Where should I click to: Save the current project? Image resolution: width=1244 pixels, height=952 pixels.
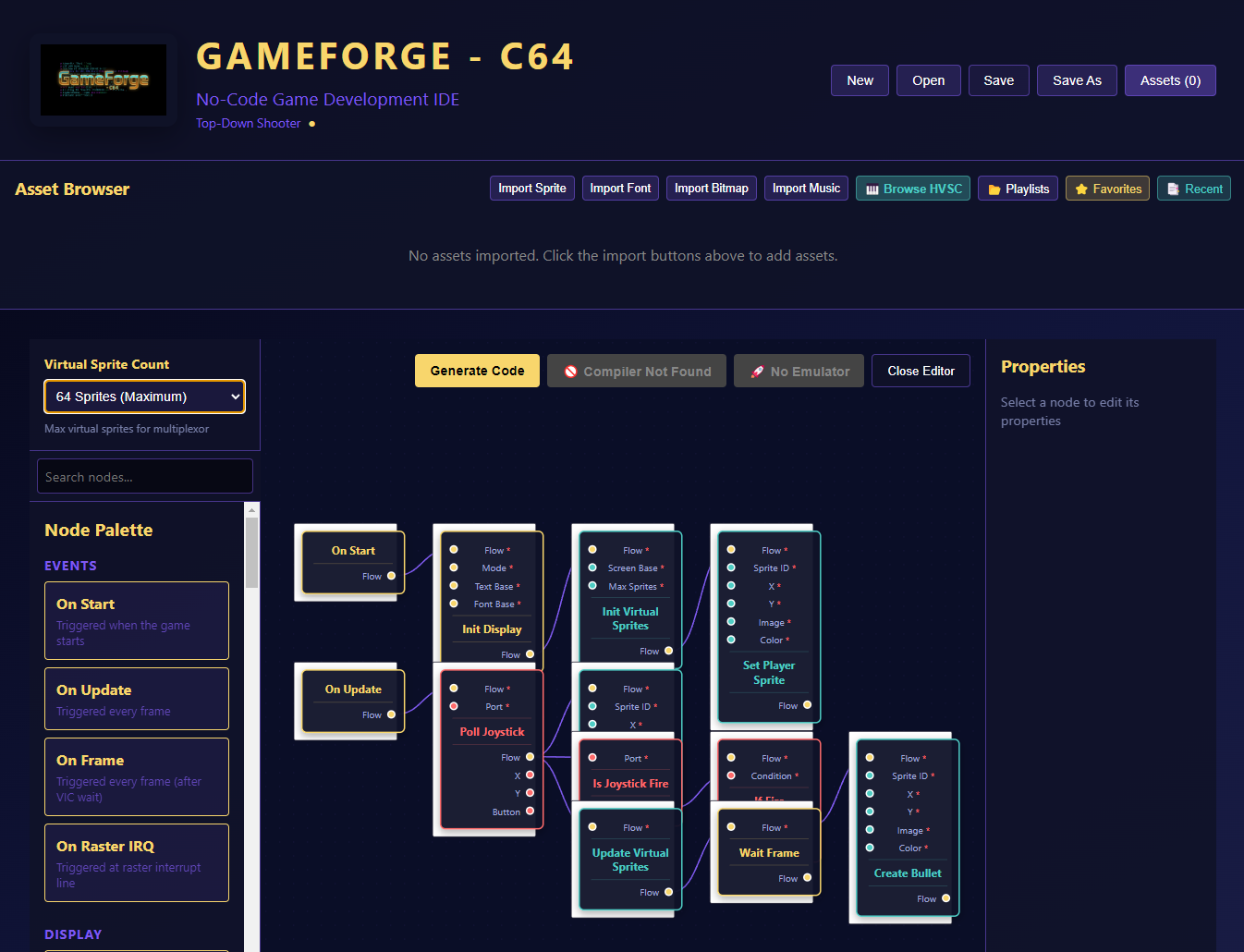point(998,80)
